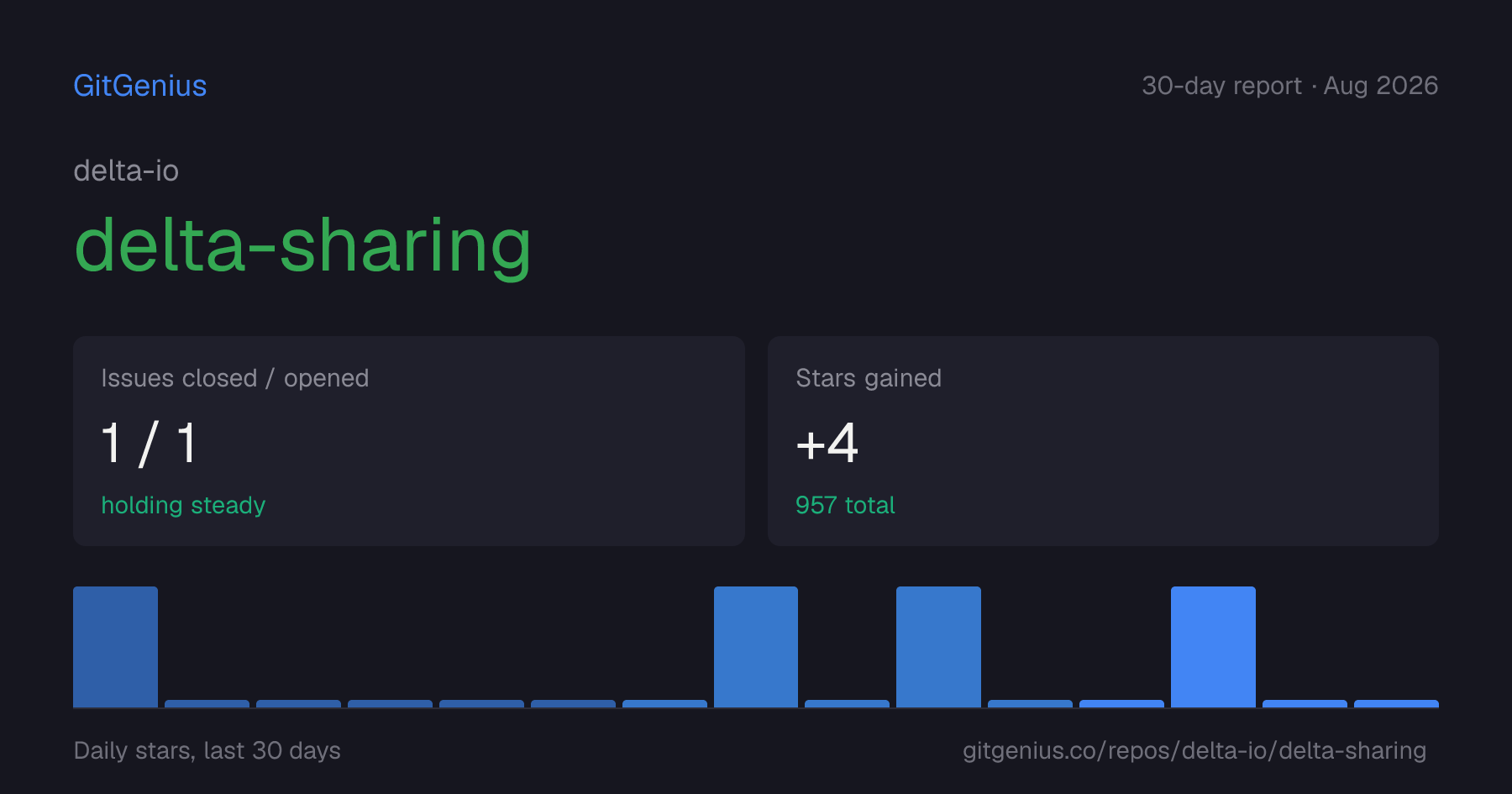1512x794 pixels.
Task: Open the Issues closed / opened card
Action: click(409, 441)
